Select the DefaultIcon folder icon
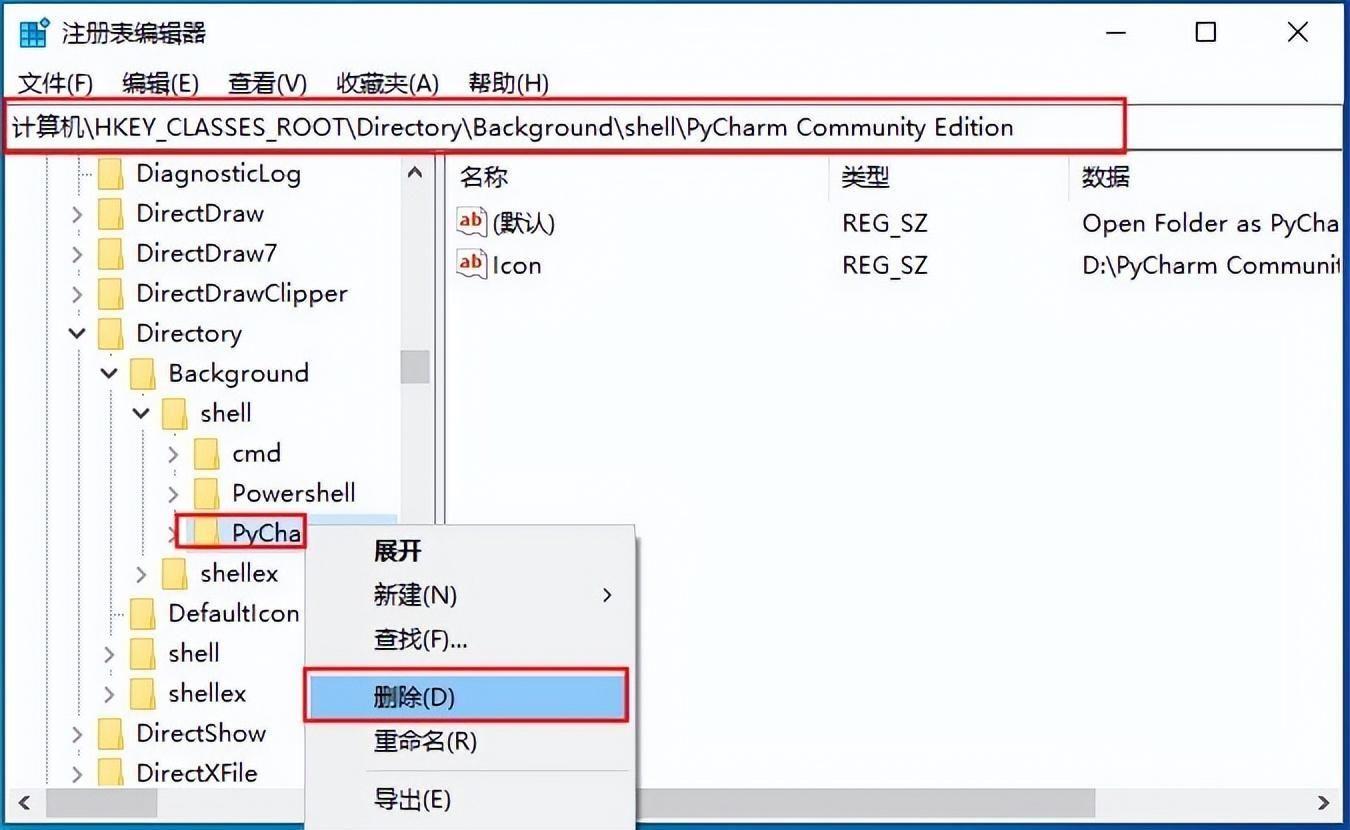 click(x=143, y=614)
